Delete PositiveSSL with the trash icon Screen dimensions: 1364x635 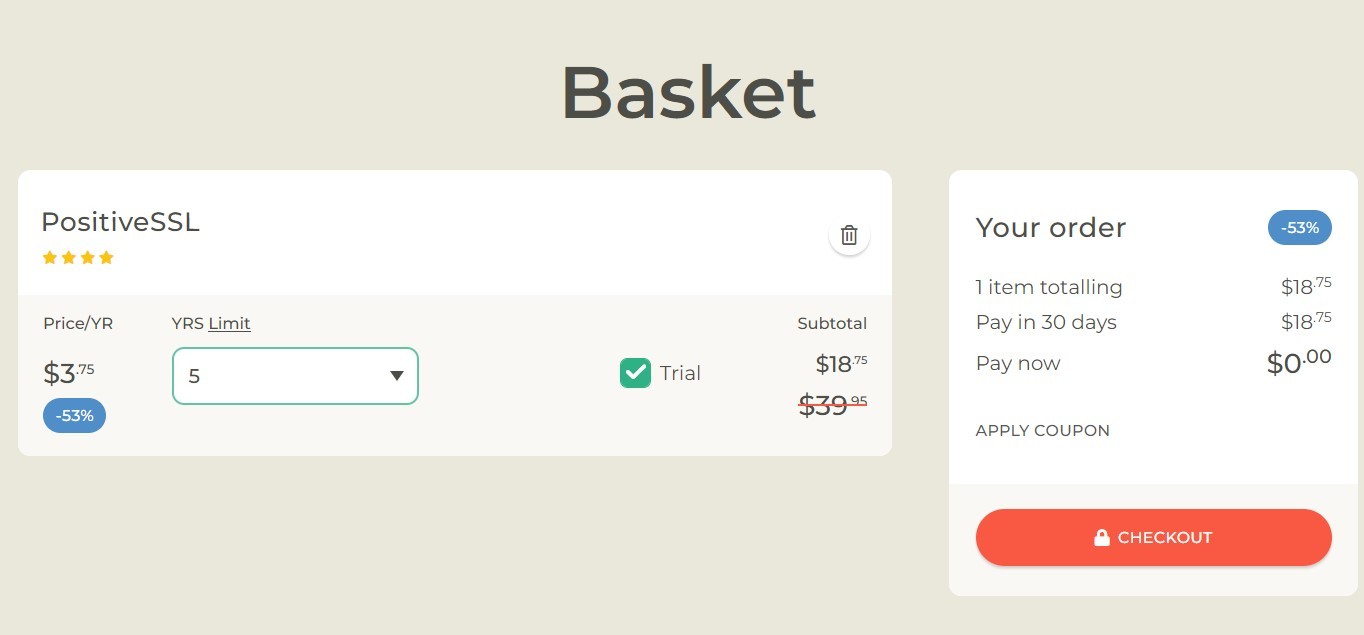coord(849,236)
